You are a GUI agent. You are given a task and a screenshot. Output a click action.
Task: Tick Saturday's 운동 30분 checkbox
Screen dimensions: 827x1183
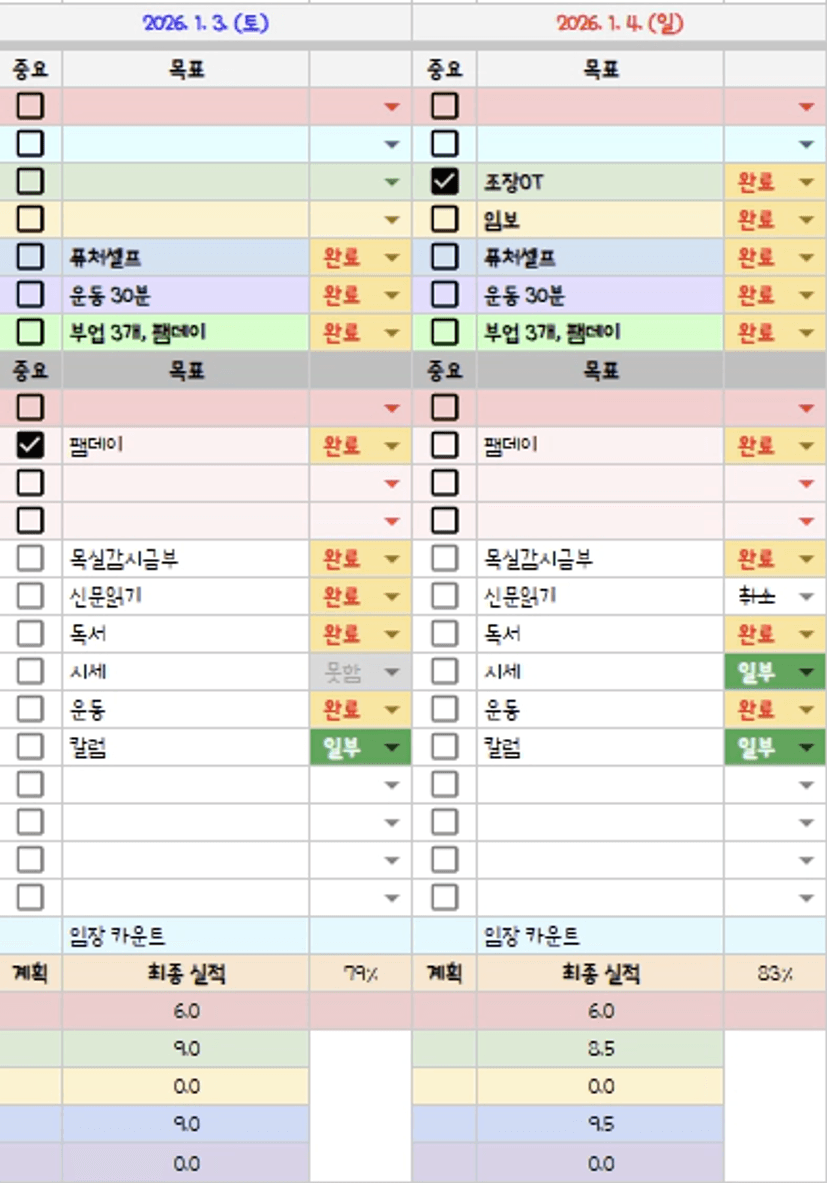click(x=31, y=295)
